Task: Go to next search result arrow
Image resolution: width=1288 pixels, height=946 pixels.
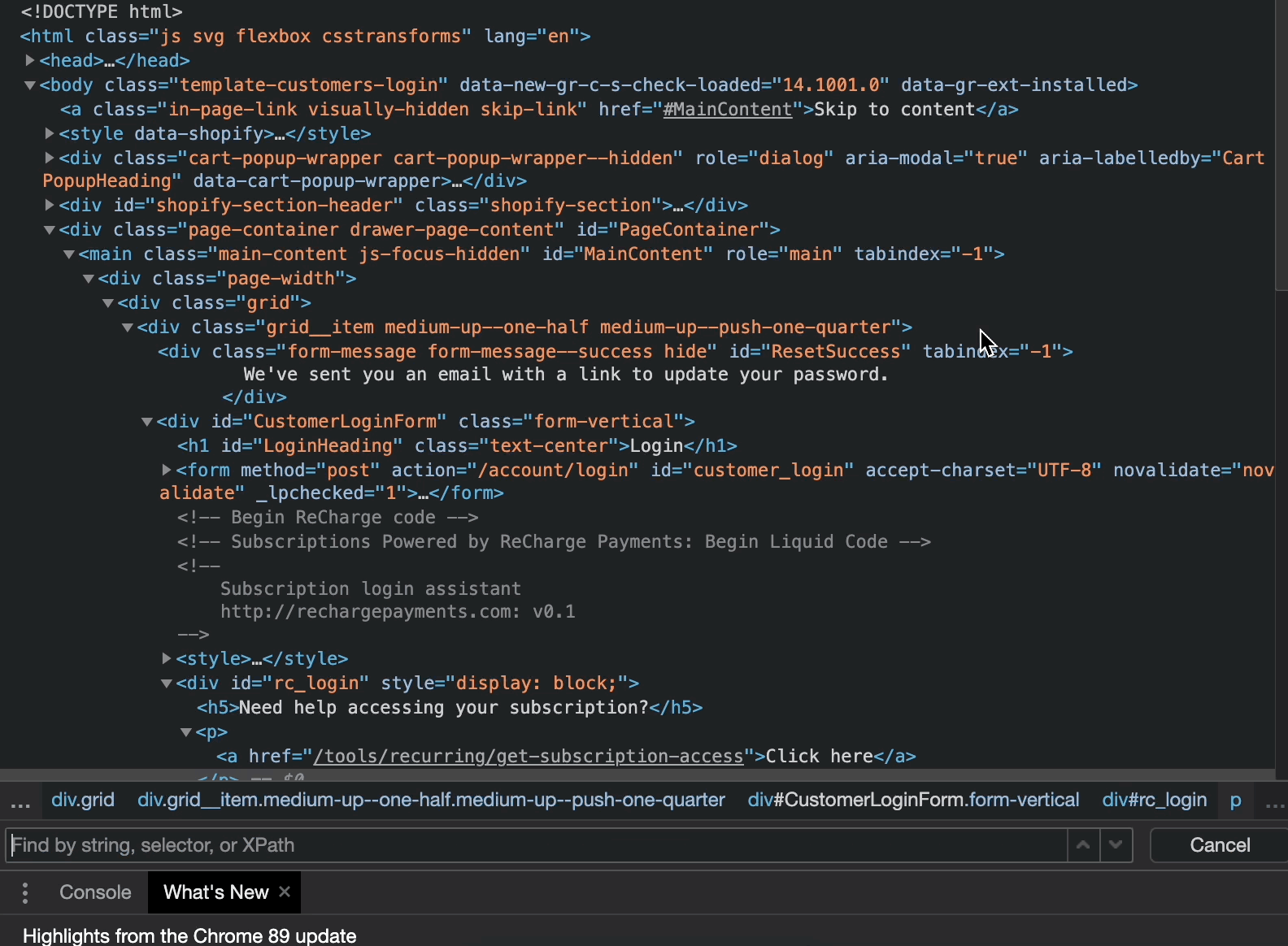Action: [1116, 845]
